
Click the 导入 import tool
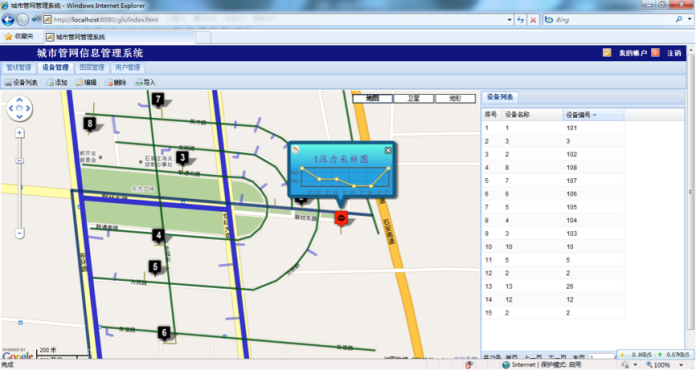[x=145, y=83]
